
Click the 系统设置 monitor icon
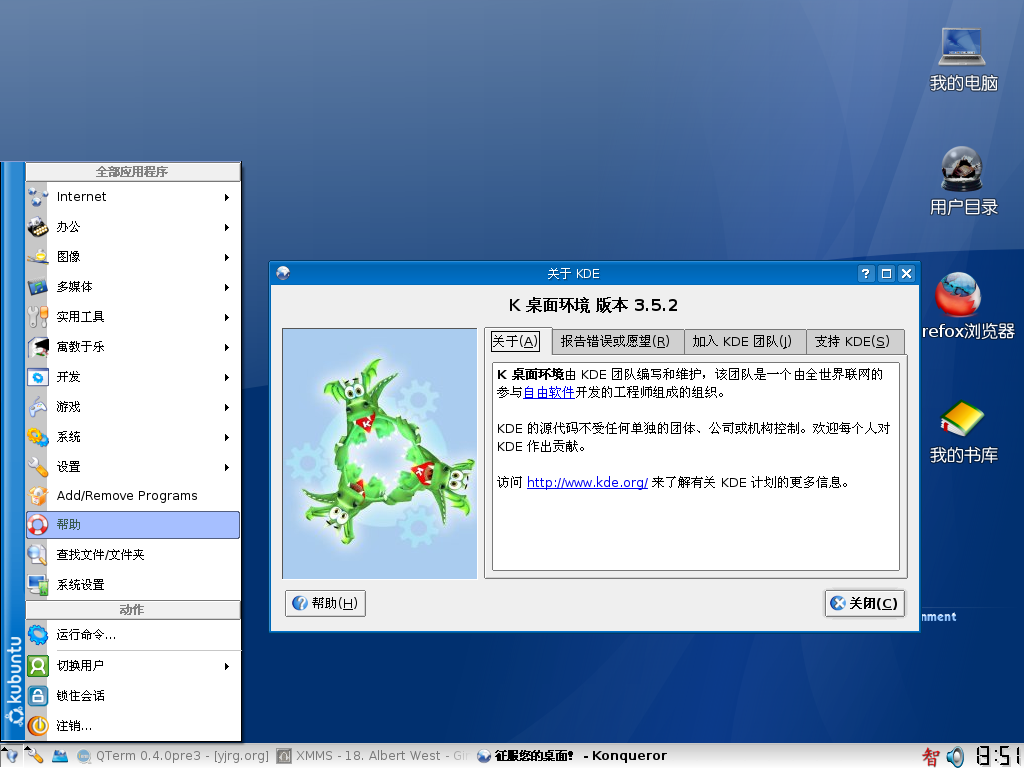pyautogui.click(x=38, y=584)
